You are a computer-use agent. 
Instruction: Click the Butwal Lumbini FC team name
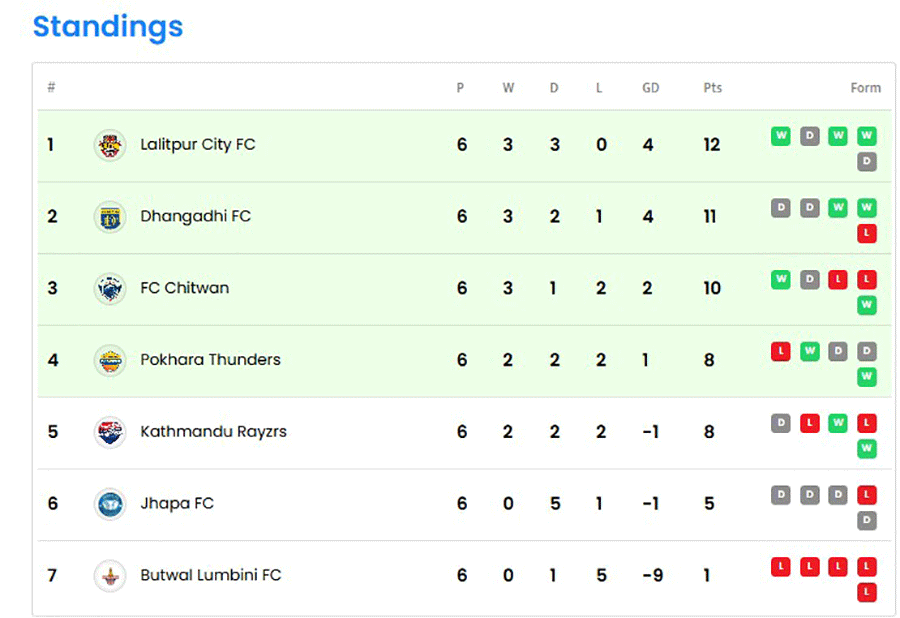[211, 575]
